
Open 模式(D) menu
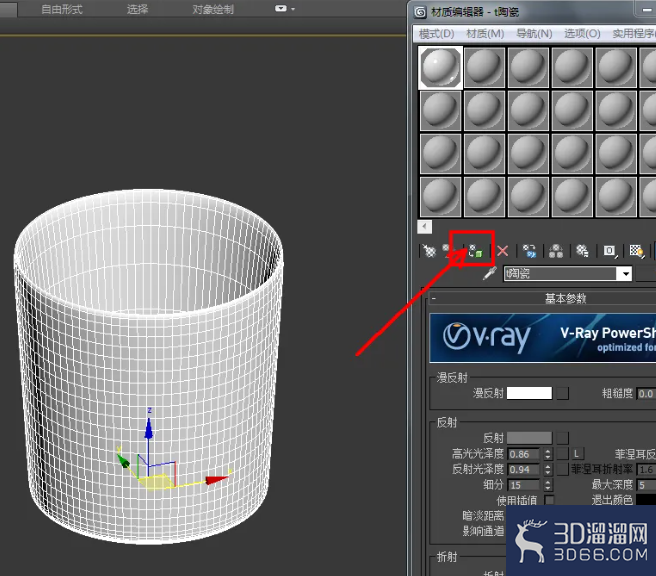(436, 33)
